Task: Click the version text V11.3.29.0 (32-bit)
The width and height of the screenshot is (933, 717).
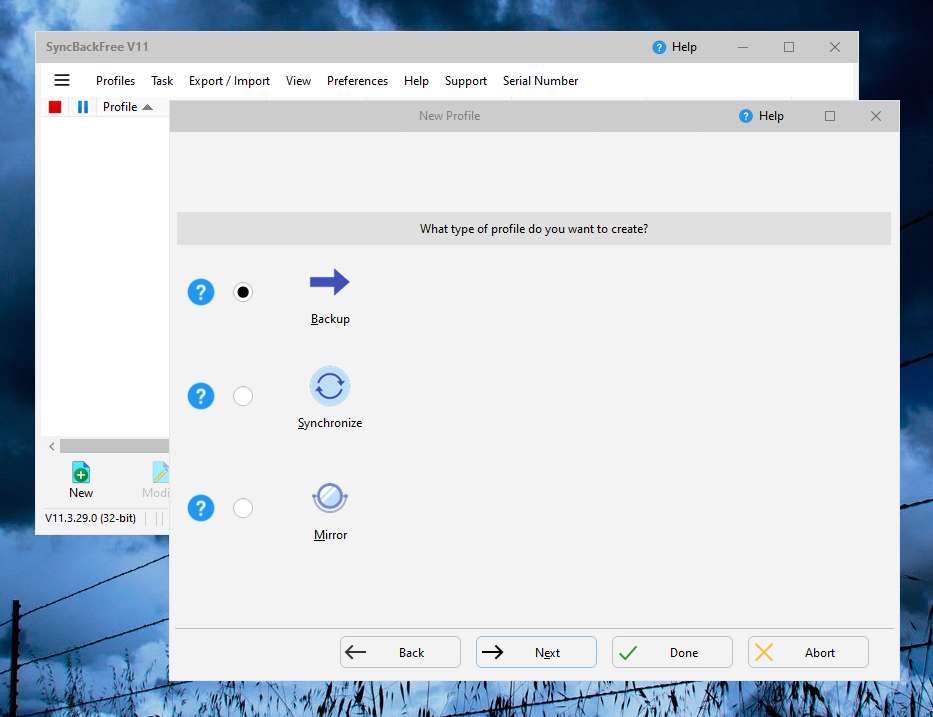Action: [90, 518]
